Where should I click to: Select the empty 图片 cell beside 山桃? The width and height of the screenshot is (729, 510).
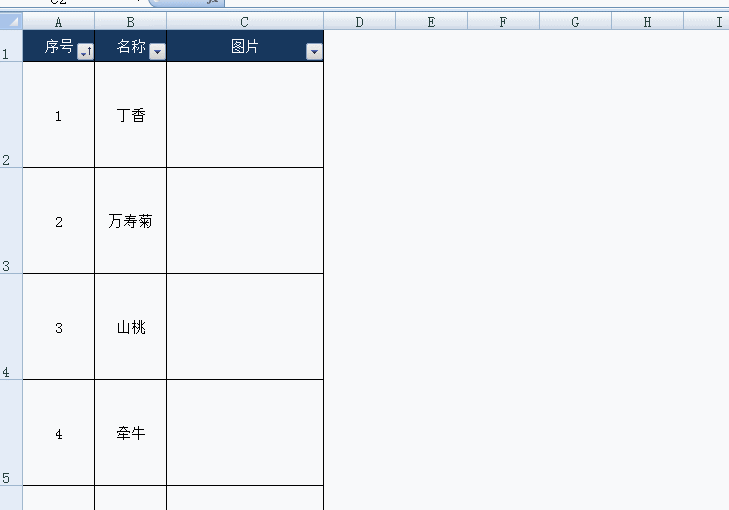click(245, 327)
